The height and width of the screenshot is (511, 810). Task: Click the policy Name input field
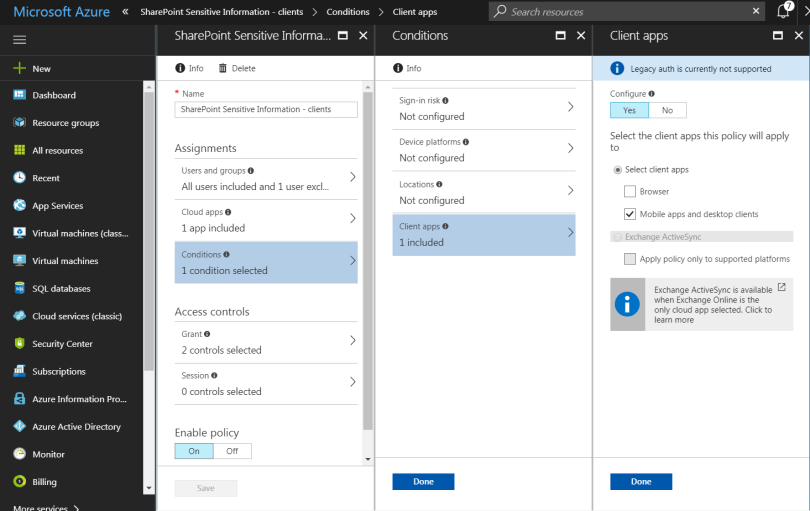tap(266, 109)
